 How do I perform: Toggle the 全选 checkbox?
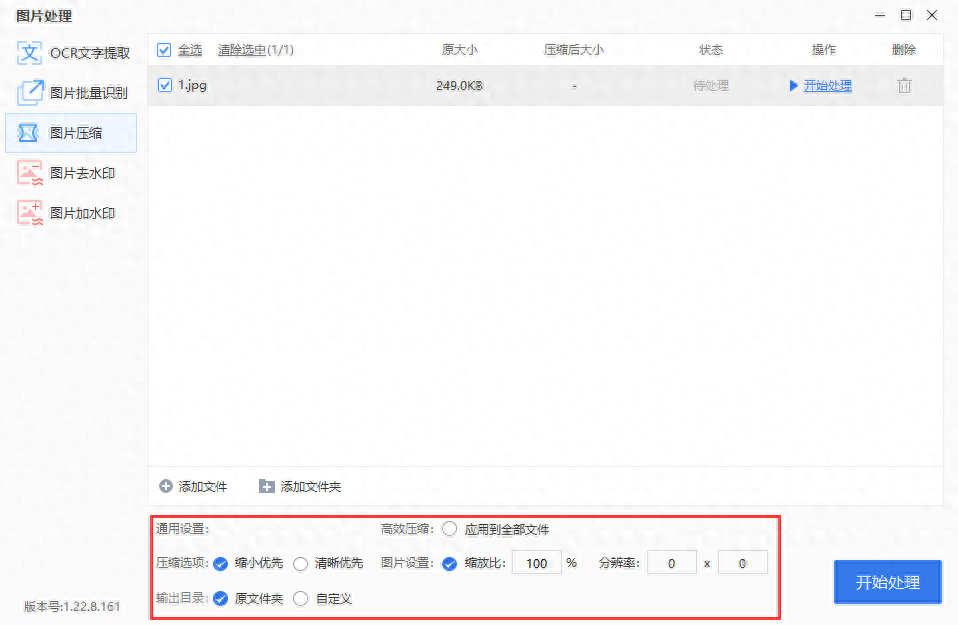pyautogui.click(x=165, y=50)
